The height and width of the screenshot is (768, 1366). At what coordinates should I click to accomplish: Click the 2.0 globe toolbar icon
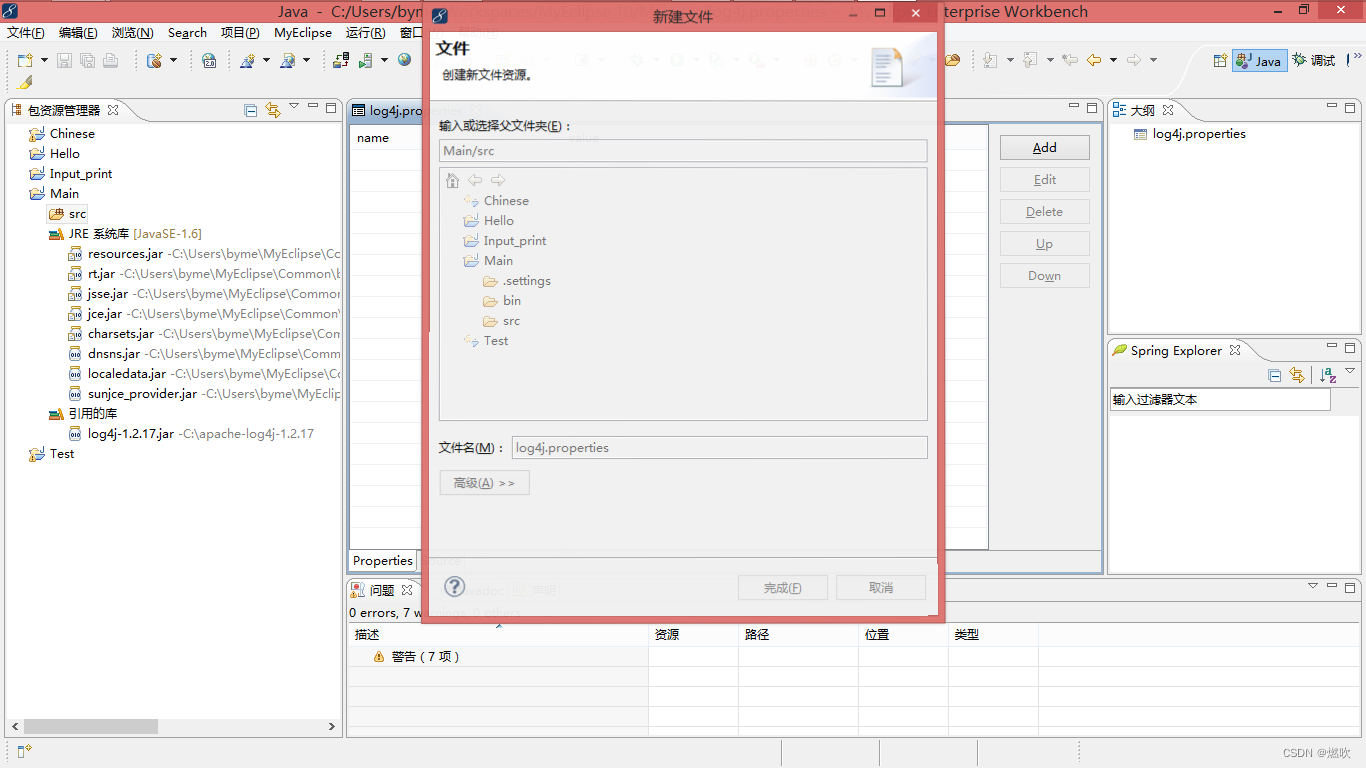(209, 61)
